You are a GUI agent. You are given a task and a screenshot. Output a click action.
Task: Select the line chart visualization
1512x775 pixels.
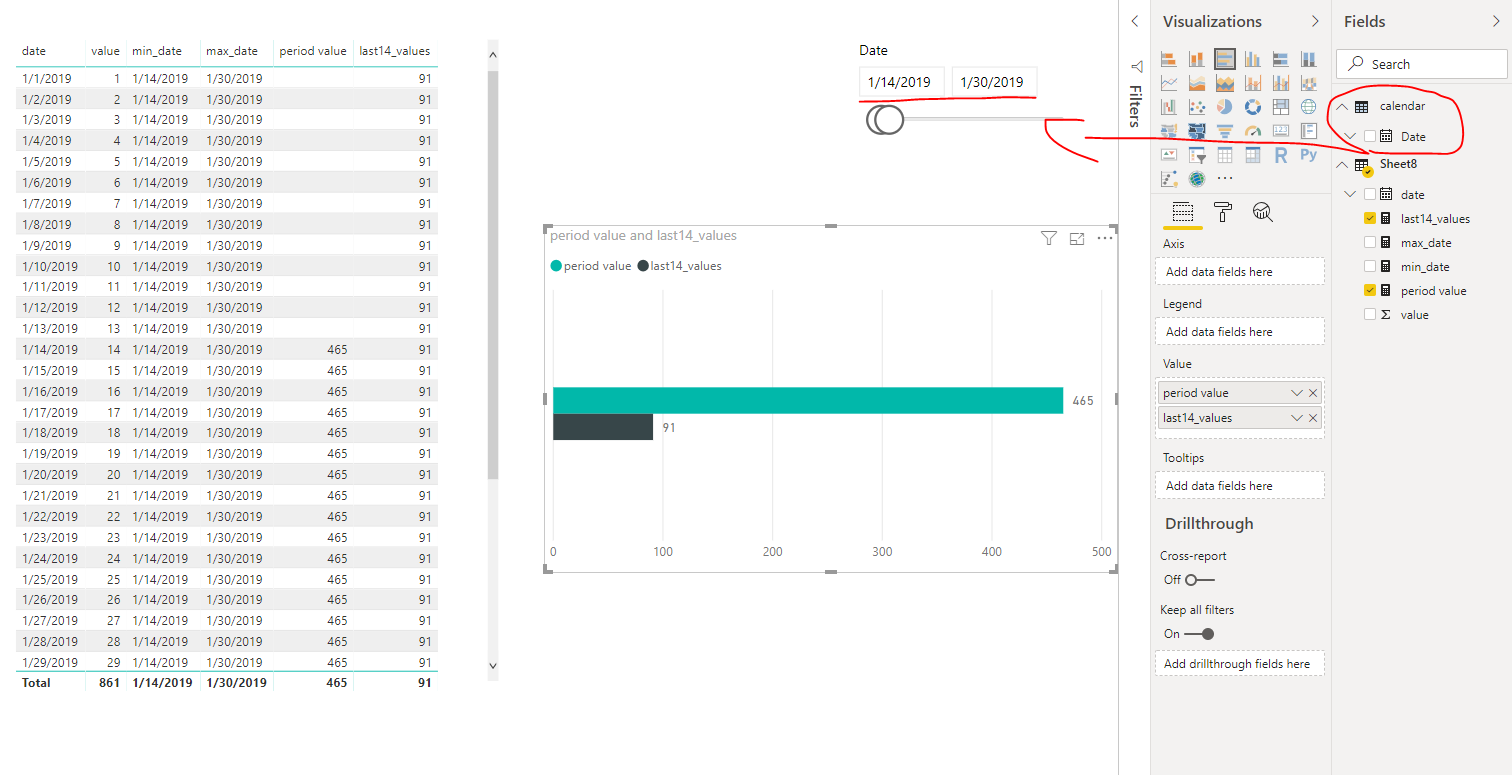tap(1168, 83)
